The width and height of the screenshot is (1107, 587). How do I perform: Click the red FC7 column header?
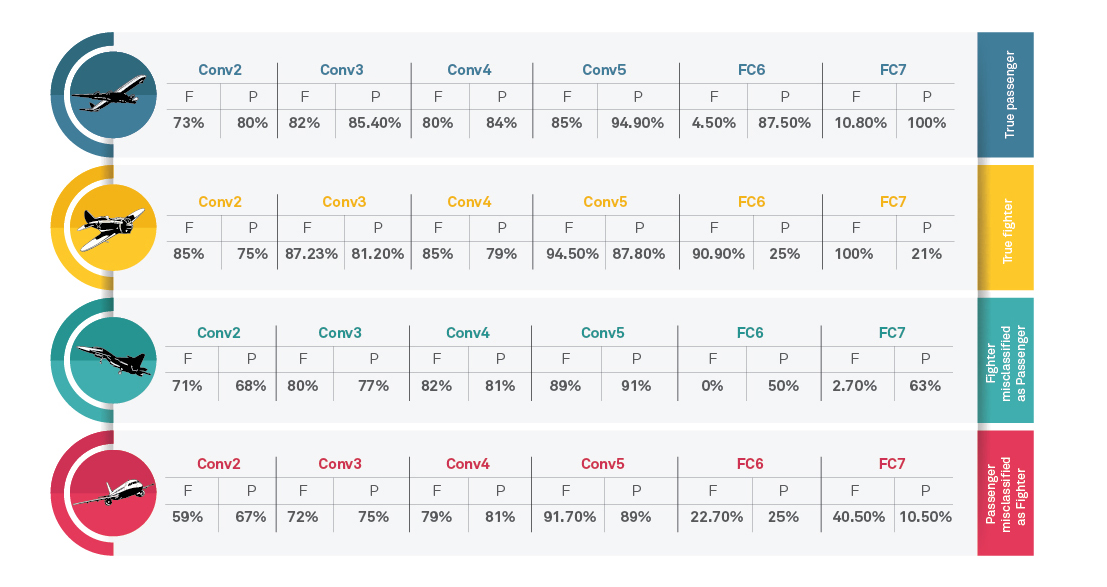click(892, 464)
